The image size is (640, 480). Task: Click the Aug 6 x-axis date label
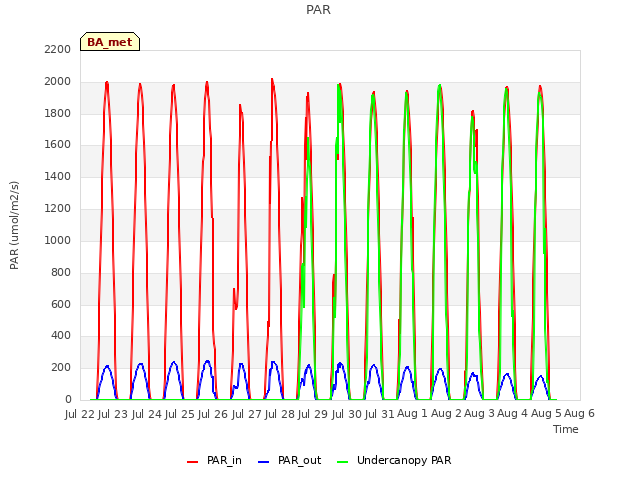point(580,414)
